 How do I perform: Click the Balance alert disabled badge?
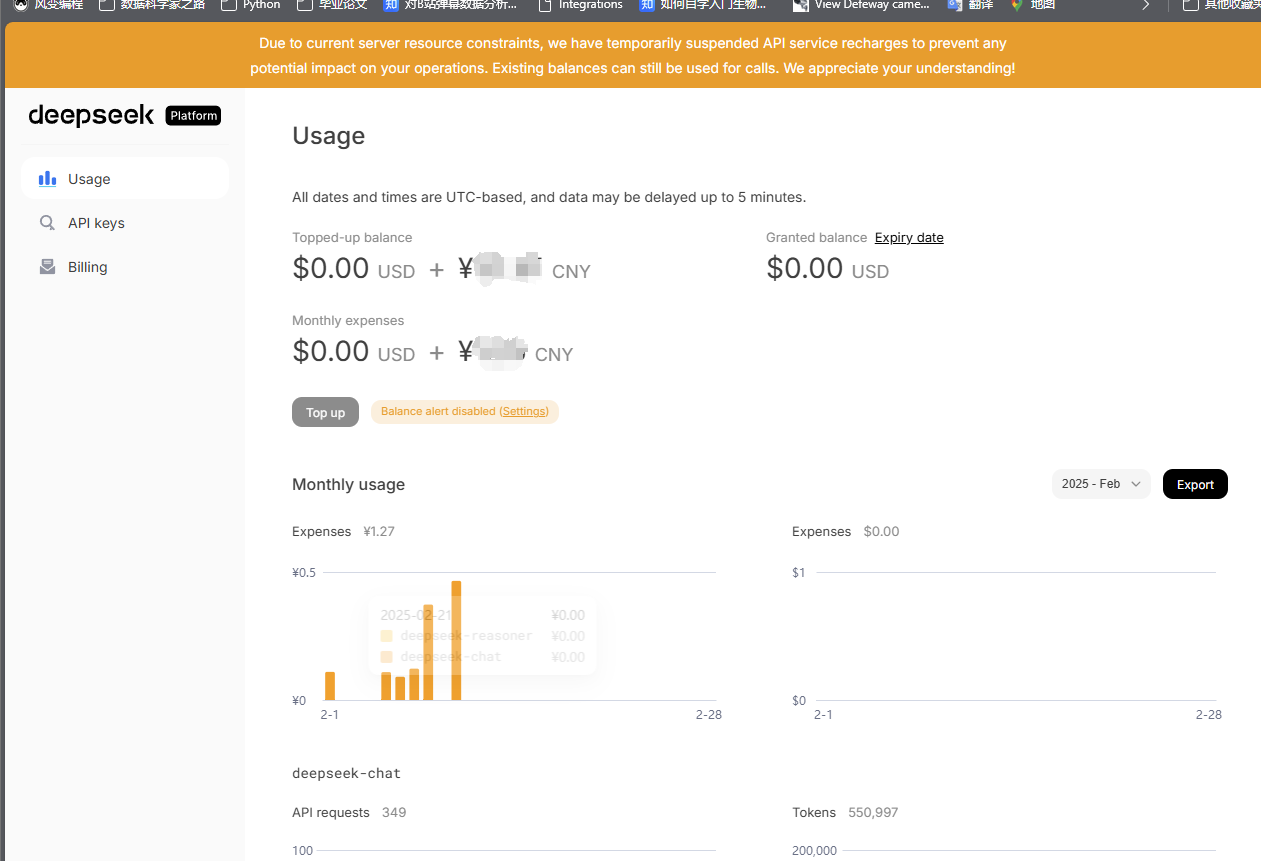(x=465, y=411)
